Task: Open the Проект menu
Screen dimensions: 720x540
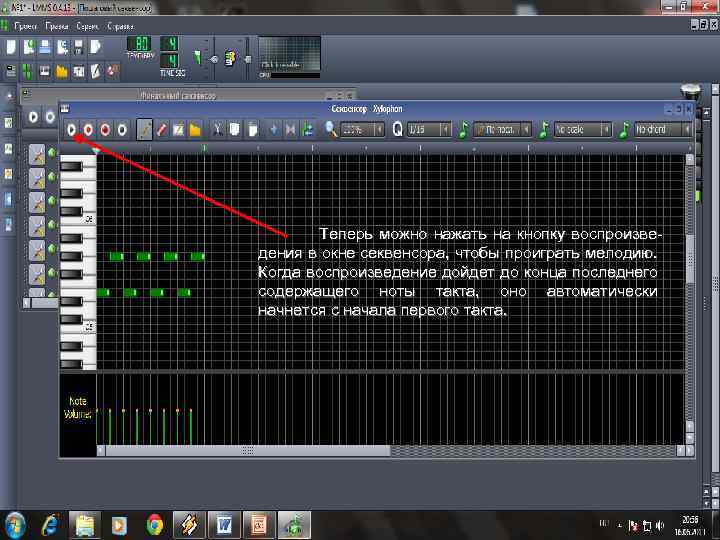Action: (25, 27)
